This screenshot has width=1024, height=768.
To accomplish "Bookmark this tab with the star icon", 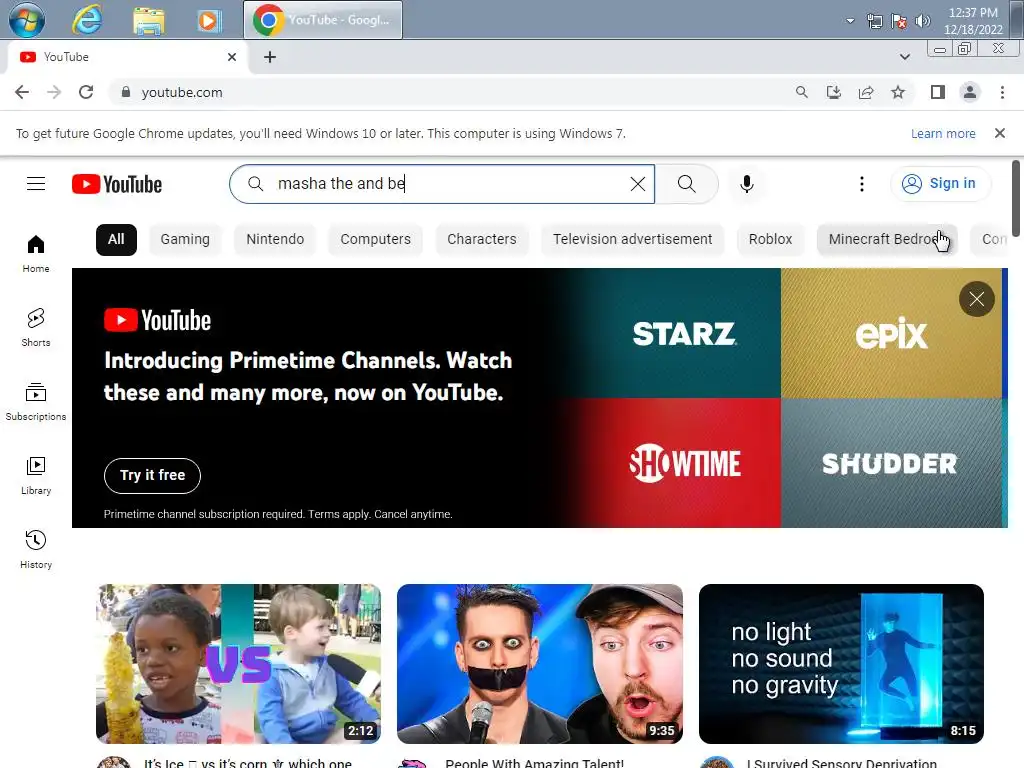I will (x=898, y=92).
